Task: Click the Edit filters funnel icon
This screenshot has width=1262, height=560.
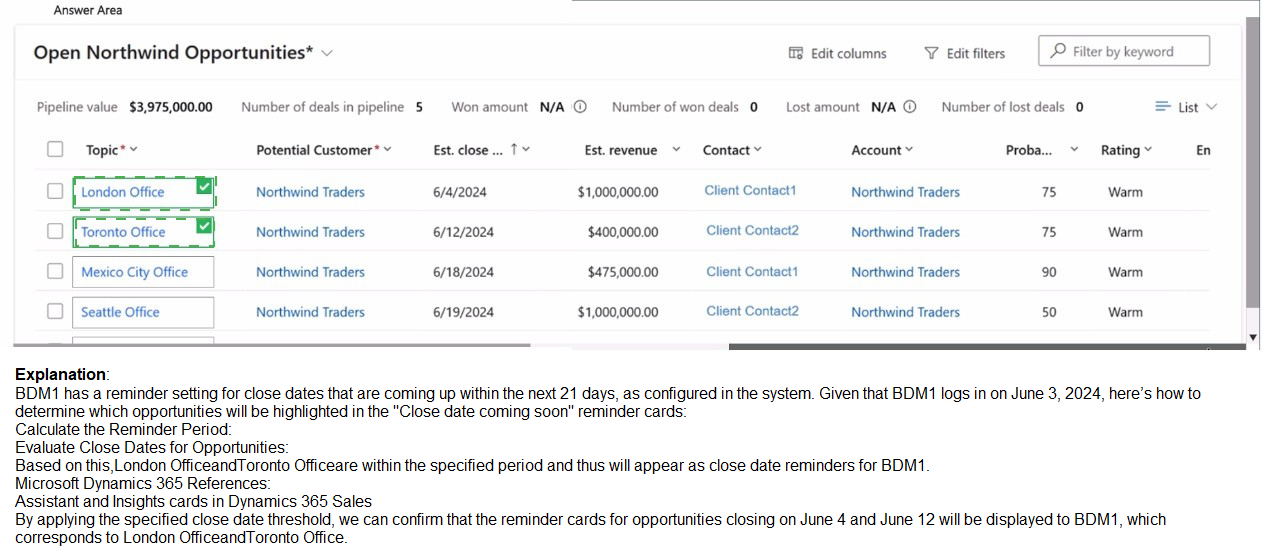Action: (931, 53)
